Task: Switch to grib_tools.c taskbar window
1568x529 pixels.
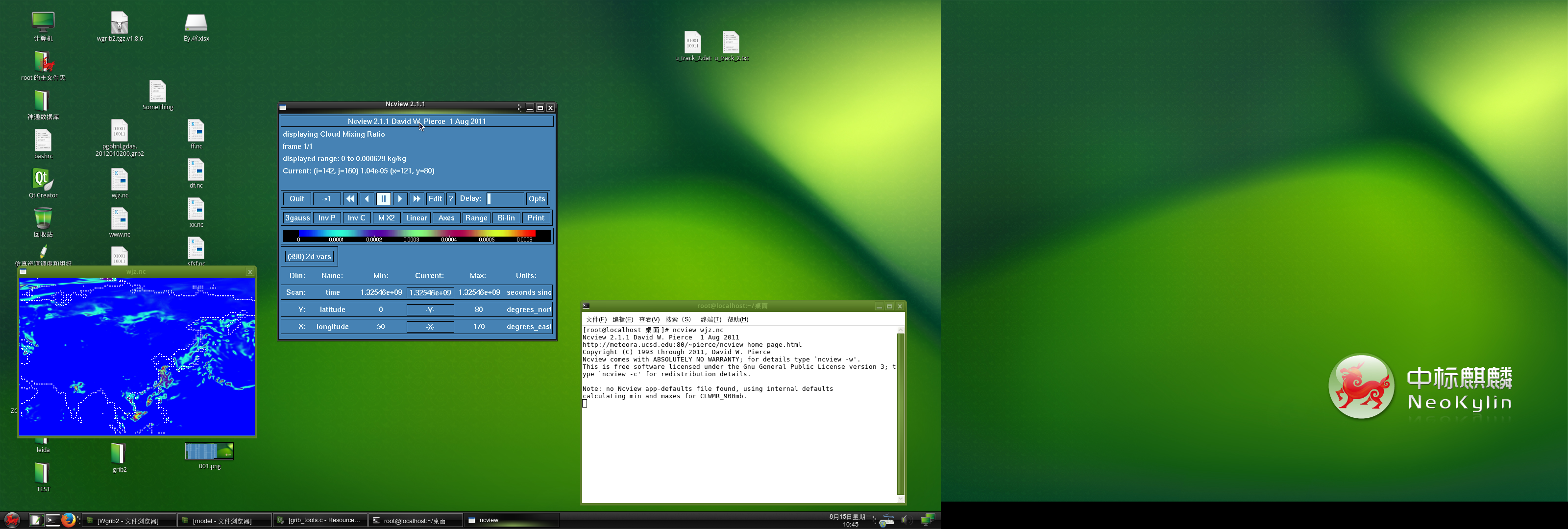Action: pyautogui.click(x=320, y=521)
